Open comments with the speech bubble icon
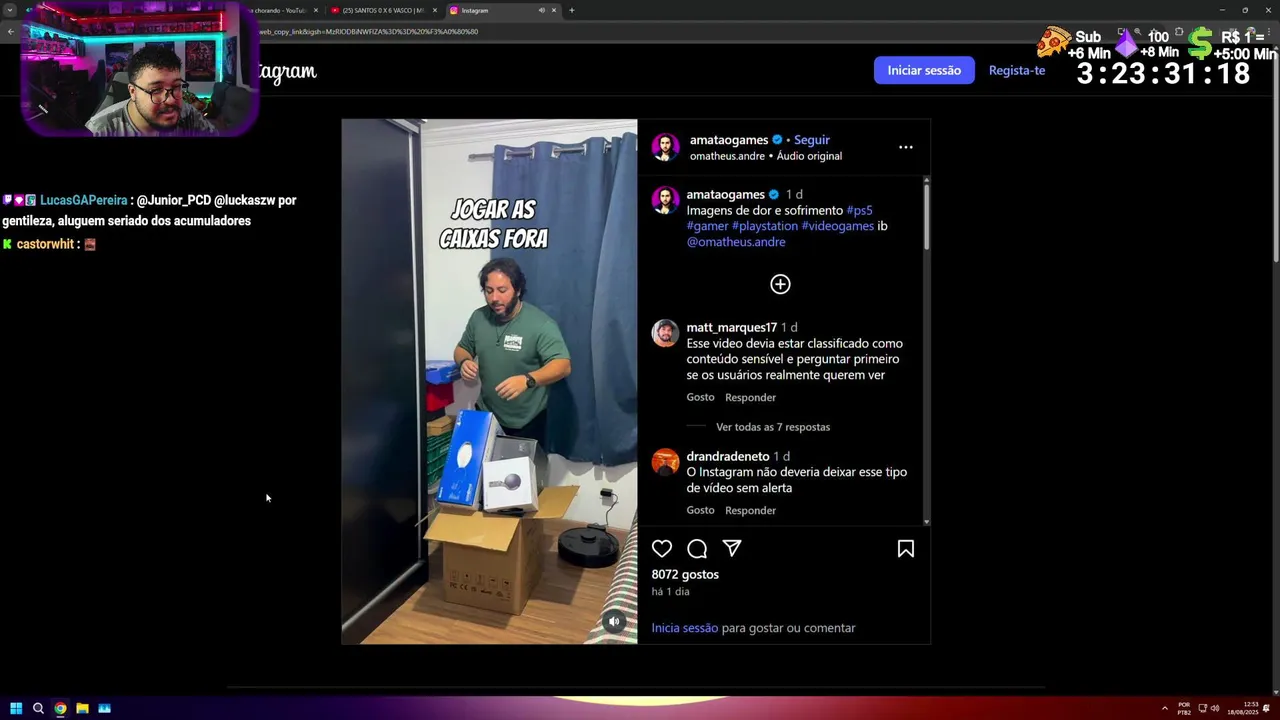Image resolution: width=1280 pixels, height=720 pixels. (697, 548)
